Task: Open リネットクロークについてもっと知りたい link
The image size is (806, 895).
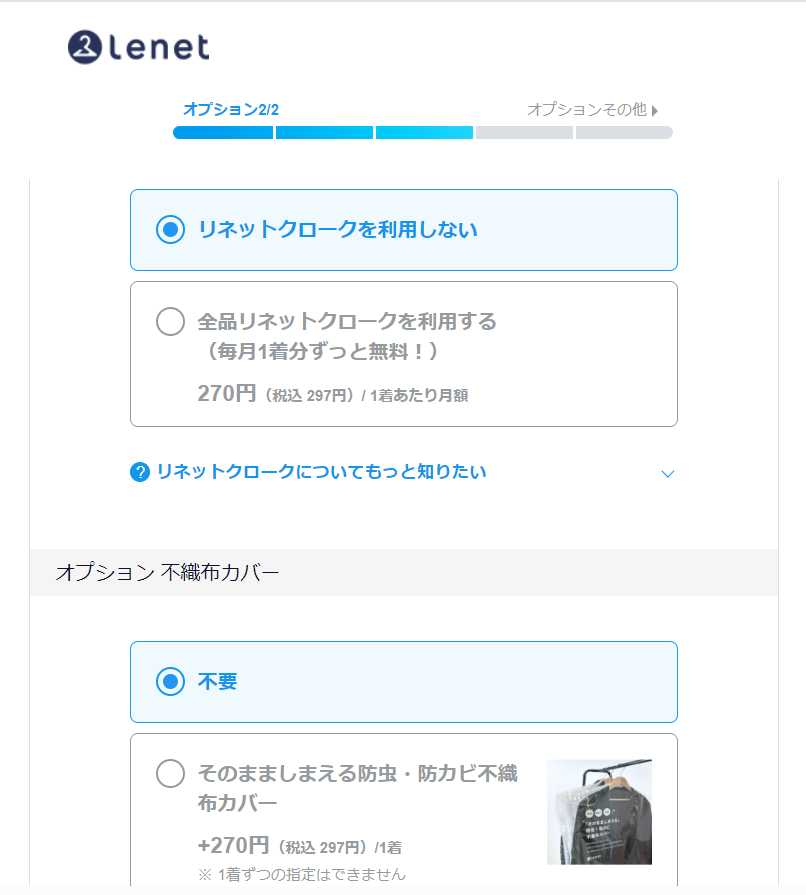Action: [321, 472]
